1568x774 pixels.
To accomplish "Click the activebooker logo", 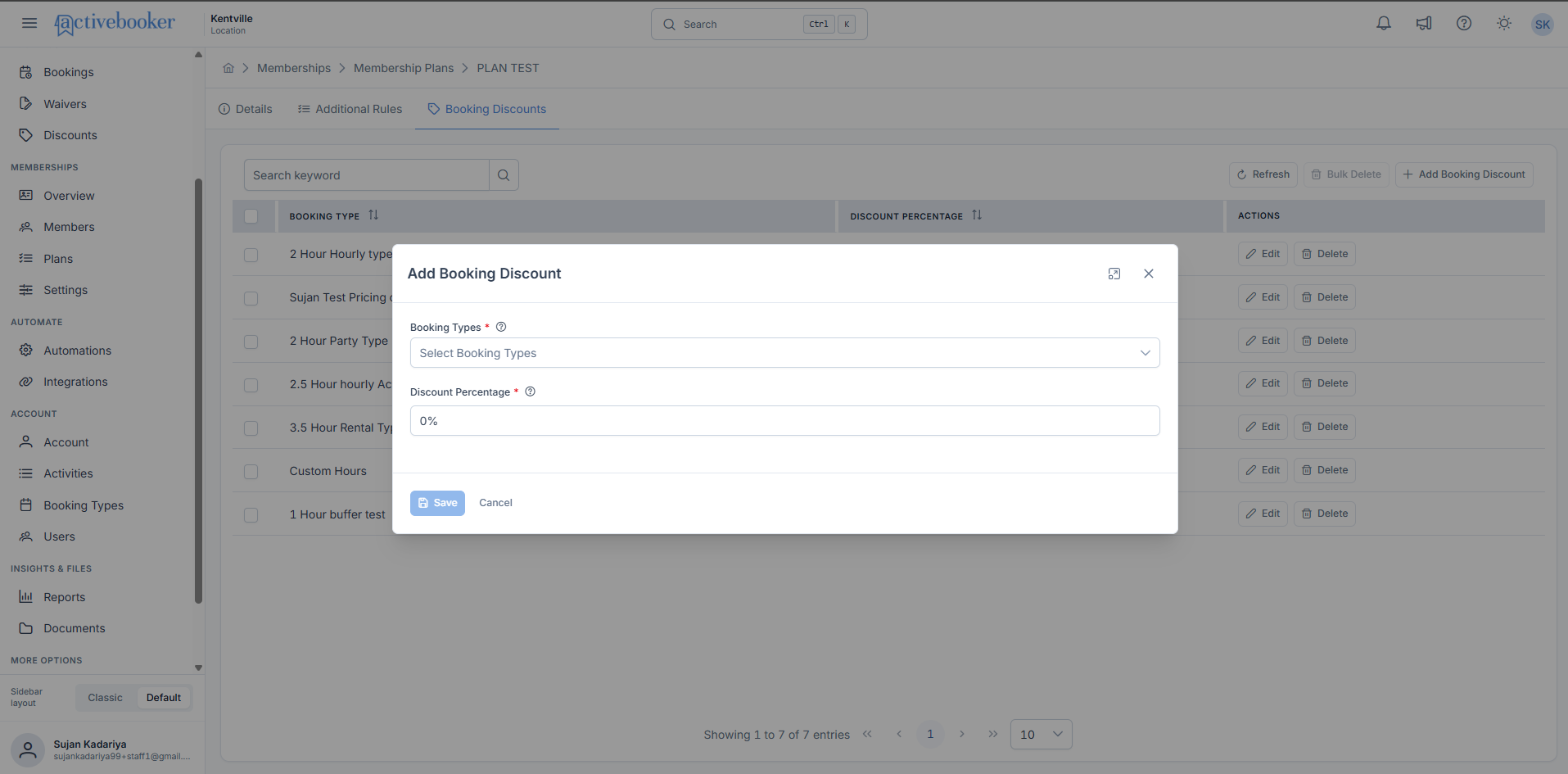I will click(x=115, y=23).
